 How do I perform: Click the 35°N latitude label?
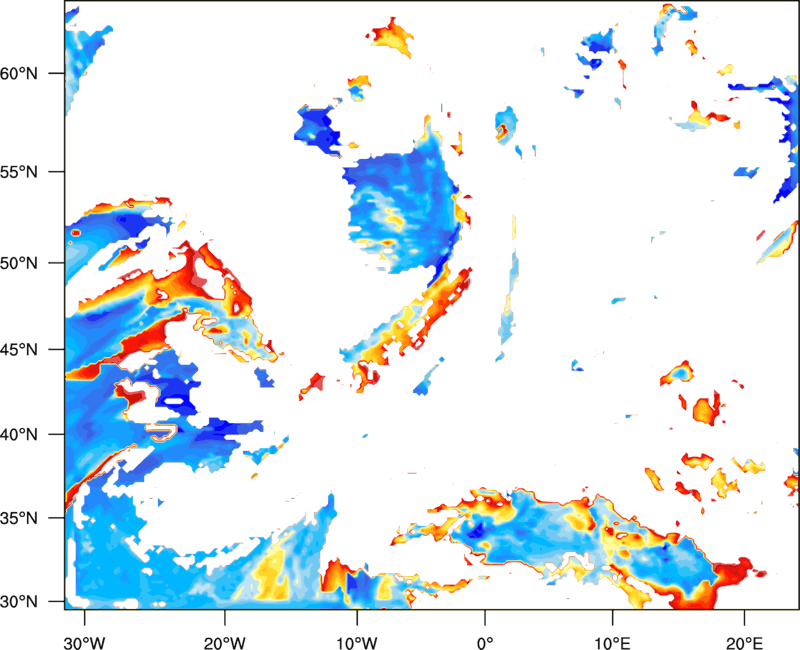(19, 518)
